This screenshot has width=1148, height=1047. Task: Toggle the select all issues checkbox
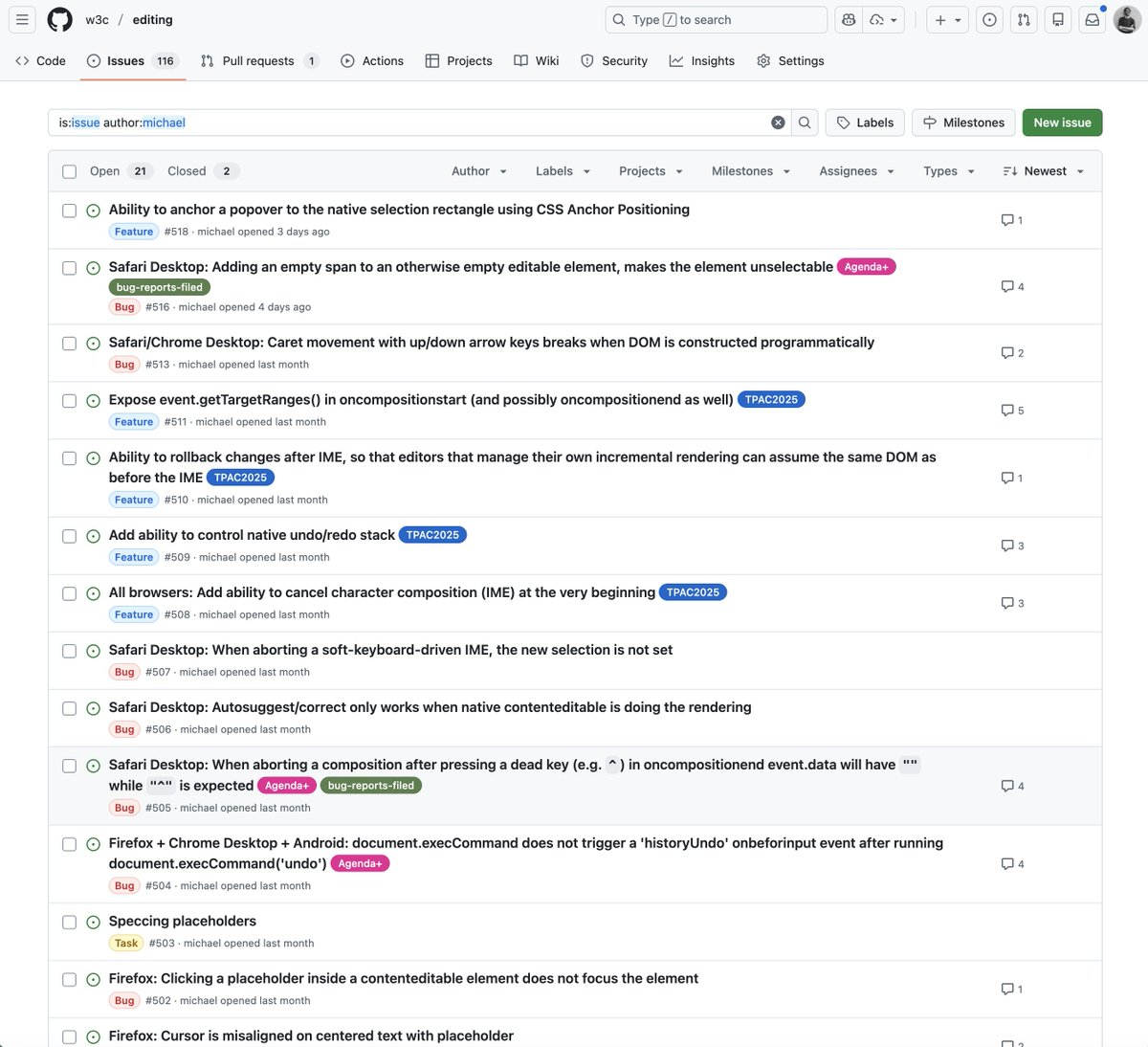69,171
